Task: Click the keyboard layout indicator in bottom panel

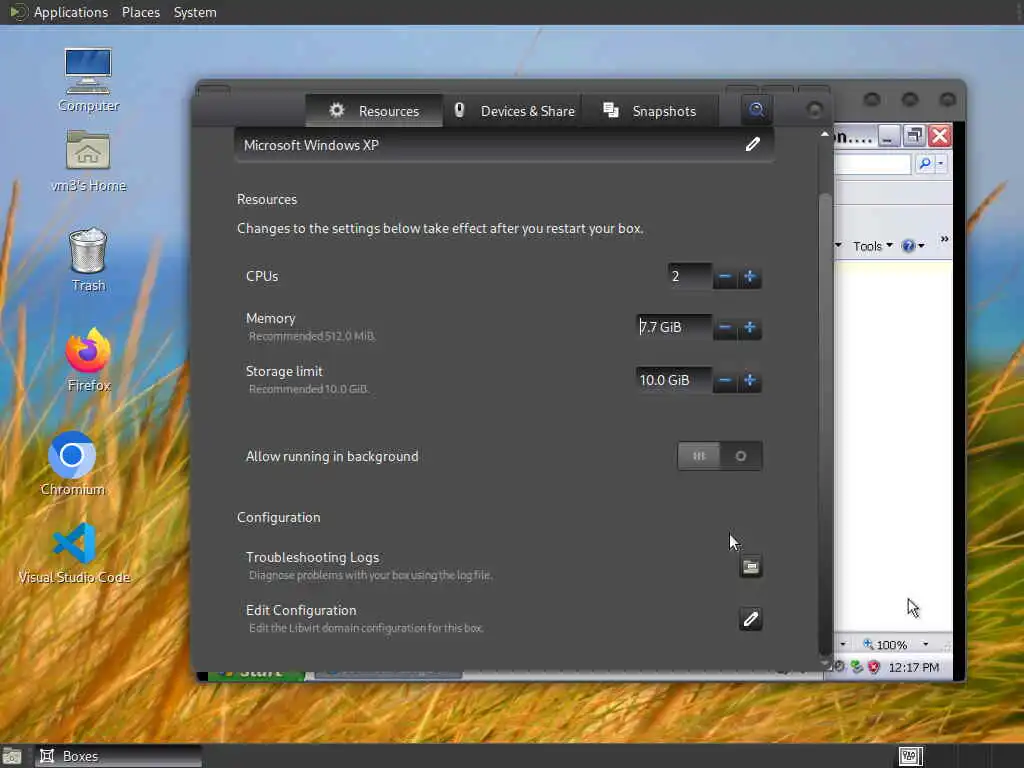Action: pyautogui.click(x=910, y=756)
